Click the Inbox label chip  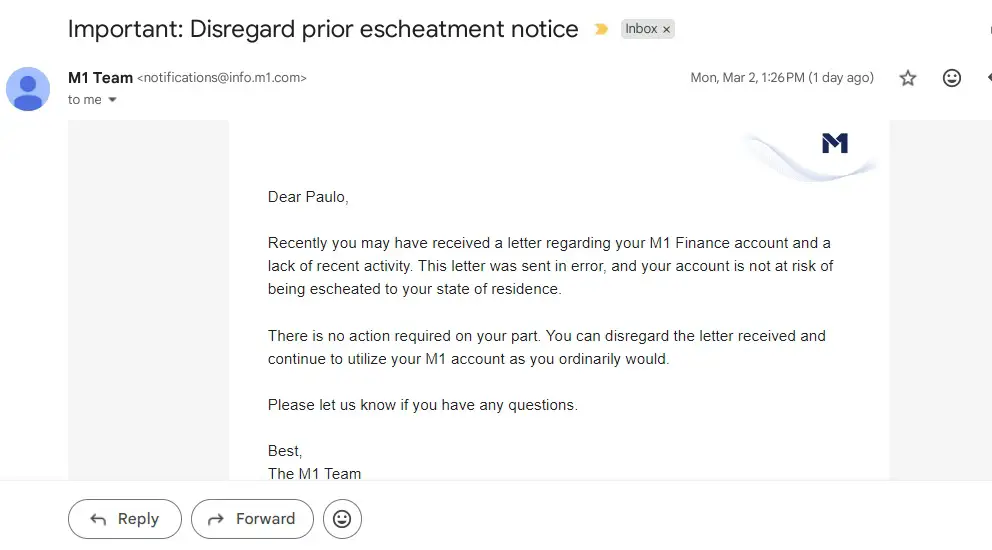pyautogui.click(x=641, y=29)
